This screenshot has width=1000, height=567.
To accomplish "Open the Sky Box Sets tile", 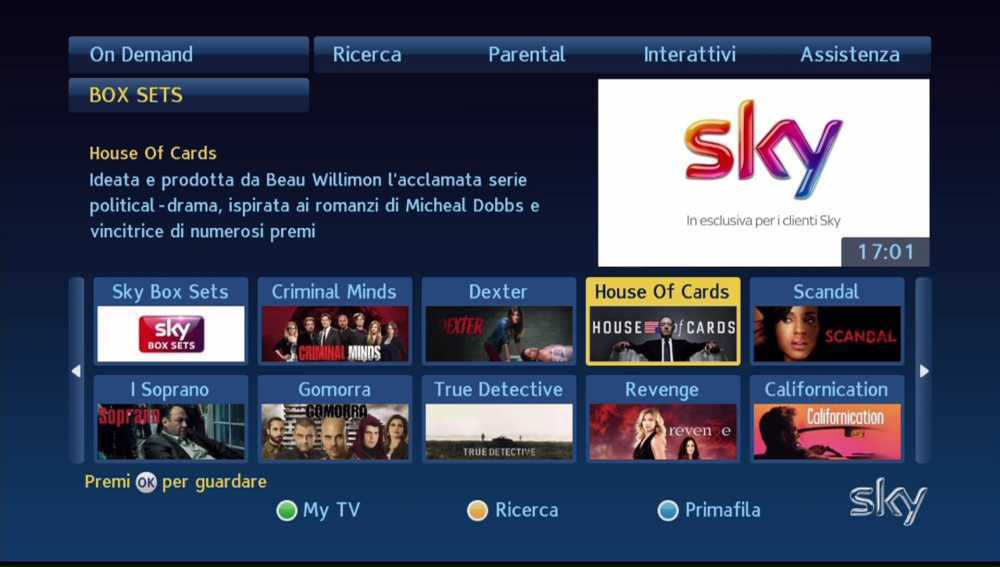I will tap(171, 321).
